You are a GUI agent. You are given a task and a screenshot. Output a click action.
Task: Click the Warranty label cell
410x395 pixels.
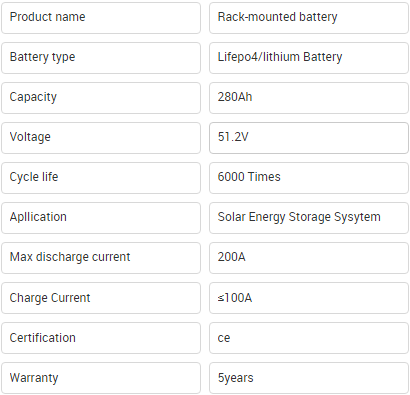(101, 378)
